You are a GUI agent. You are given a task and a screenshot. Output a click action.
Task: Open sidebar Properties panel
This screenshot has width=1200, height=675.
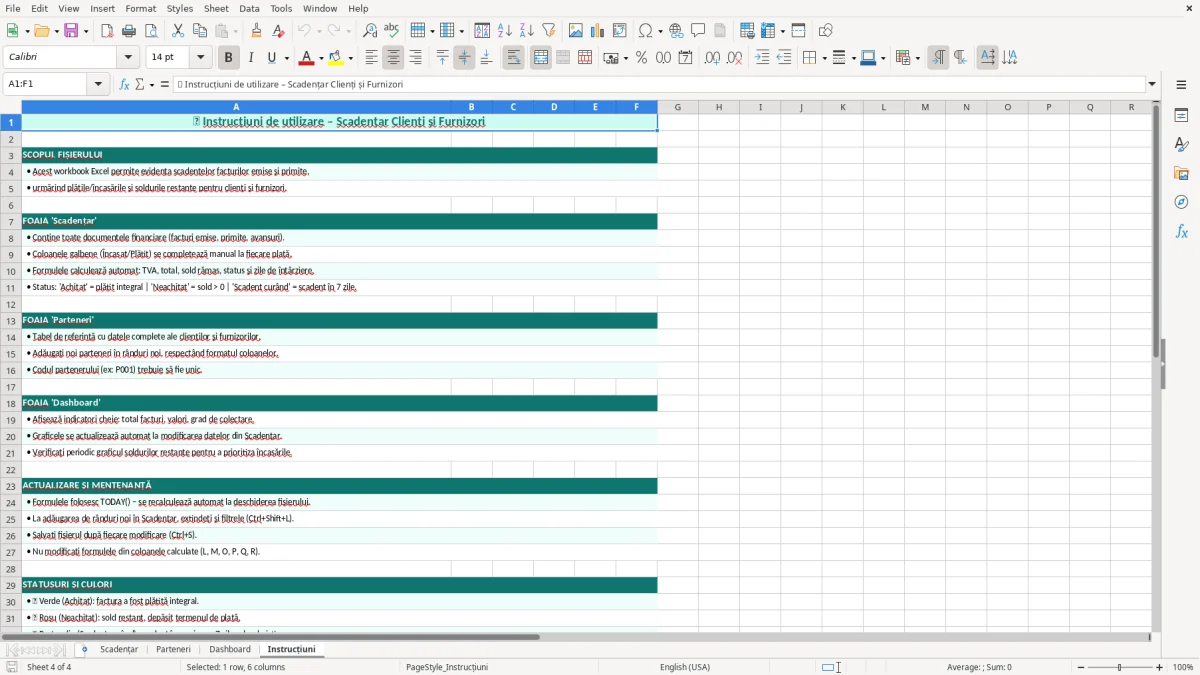pos(1181,115)
